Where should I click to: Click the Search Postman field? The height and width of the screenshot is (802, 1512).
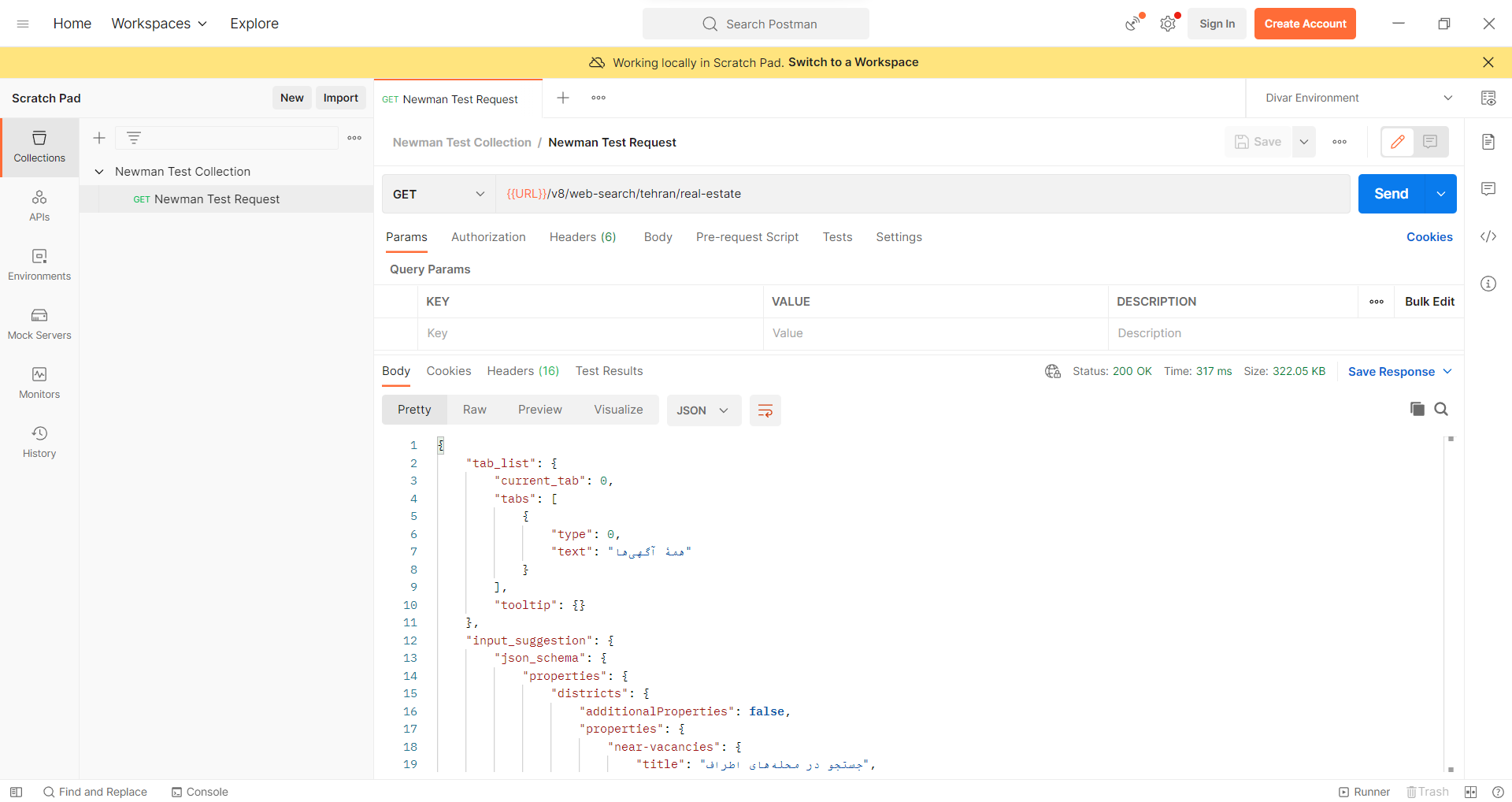click(756, 24)
